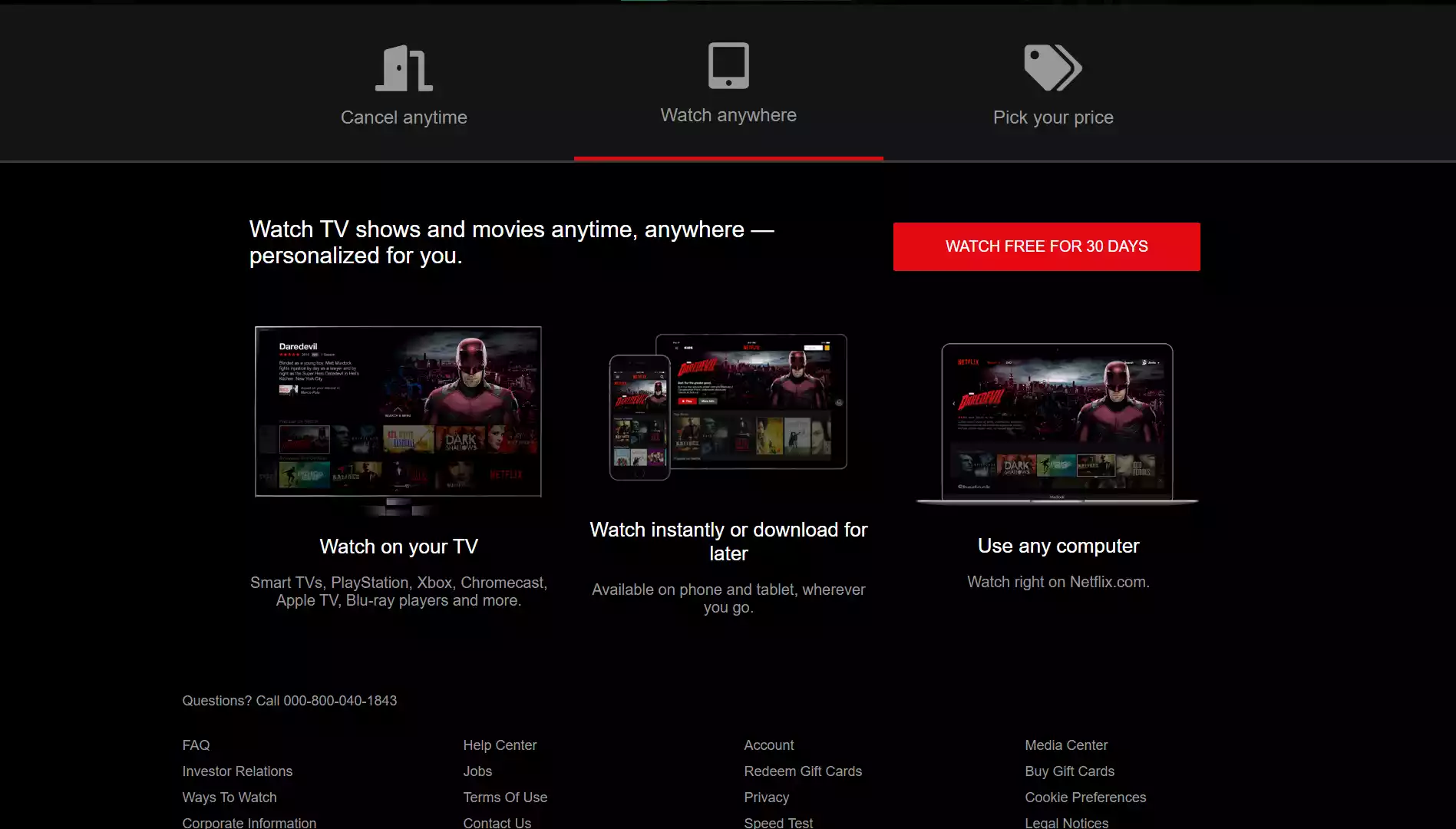Screen dimensions: 1456x829
Task: Call the support number 000-800-040-1843
Action: pos(340,701)
